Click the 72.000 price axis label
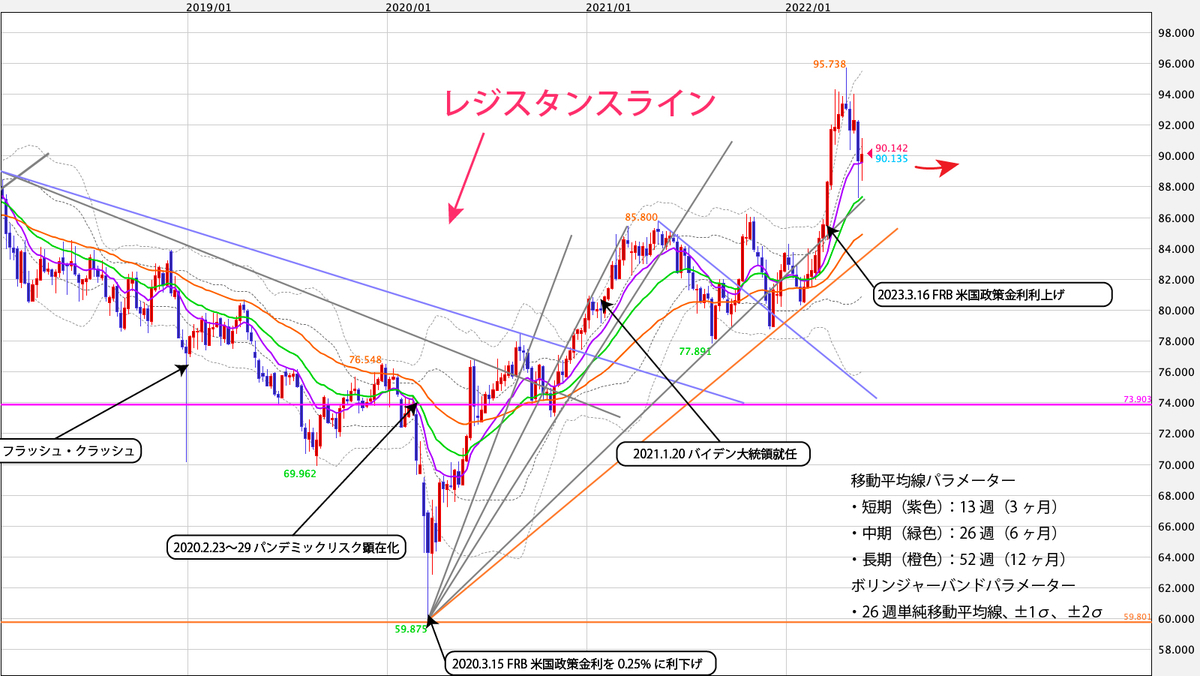 pos(1175,434)
